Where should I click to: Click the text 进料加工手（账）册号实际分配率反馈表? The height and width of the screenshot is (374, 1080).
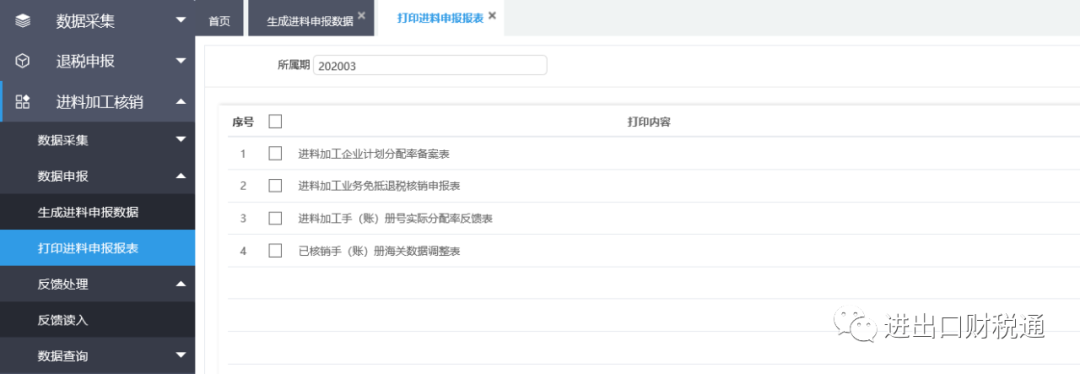tap(395, 218)
